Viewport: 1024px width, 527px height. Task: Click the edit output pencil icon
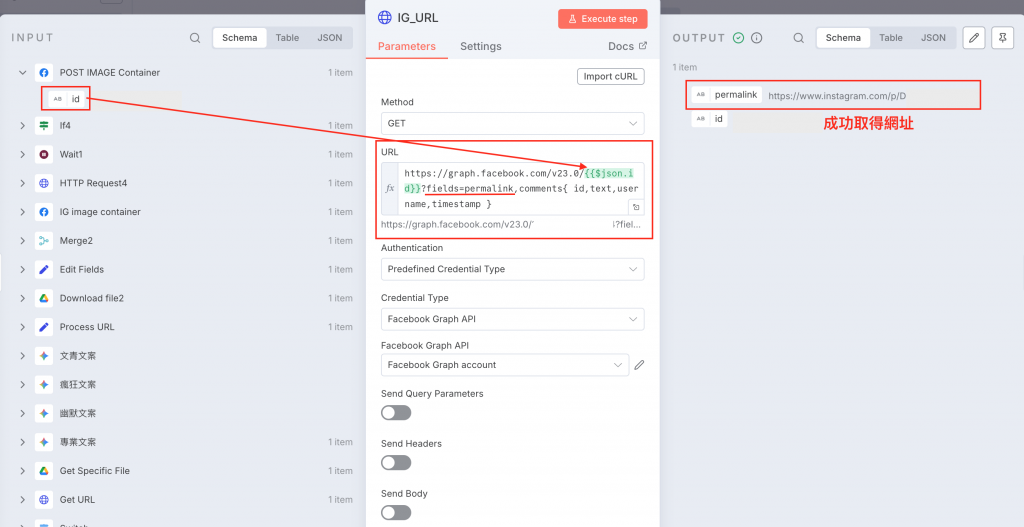coord(974,38)
